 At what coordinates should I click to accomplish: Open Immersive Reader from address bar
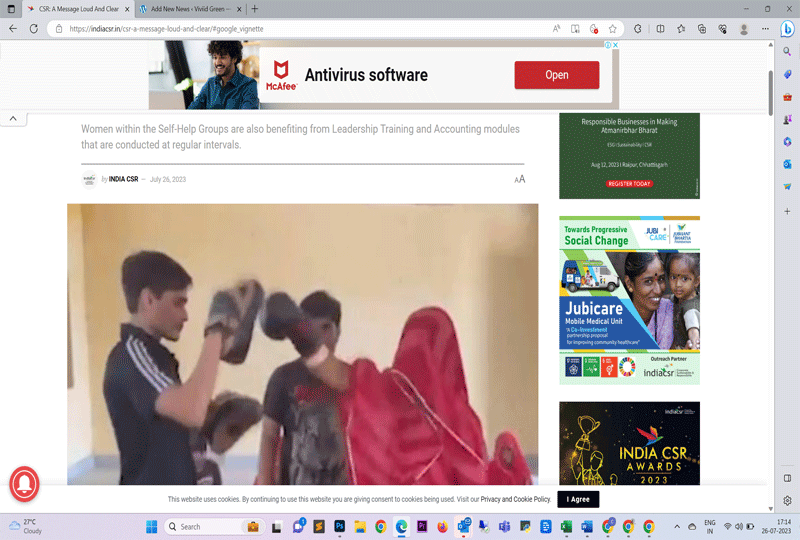click(x=575, y=29)
